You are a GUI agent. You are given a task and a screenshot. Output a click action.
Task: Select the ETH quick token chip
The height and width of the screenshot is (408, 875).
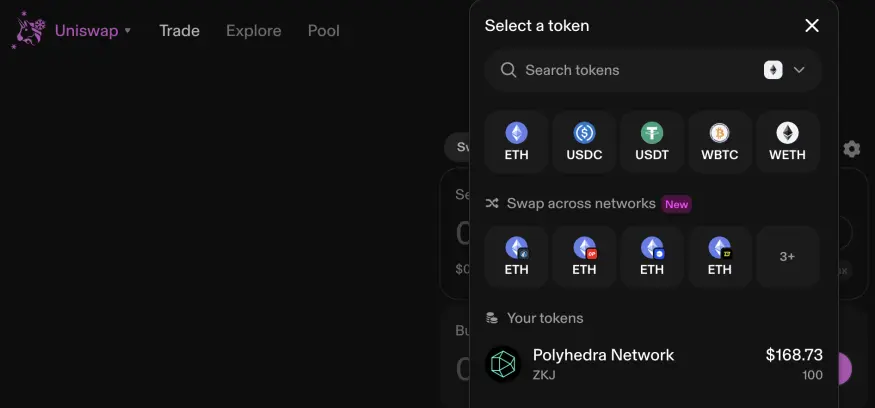[516, 142]
